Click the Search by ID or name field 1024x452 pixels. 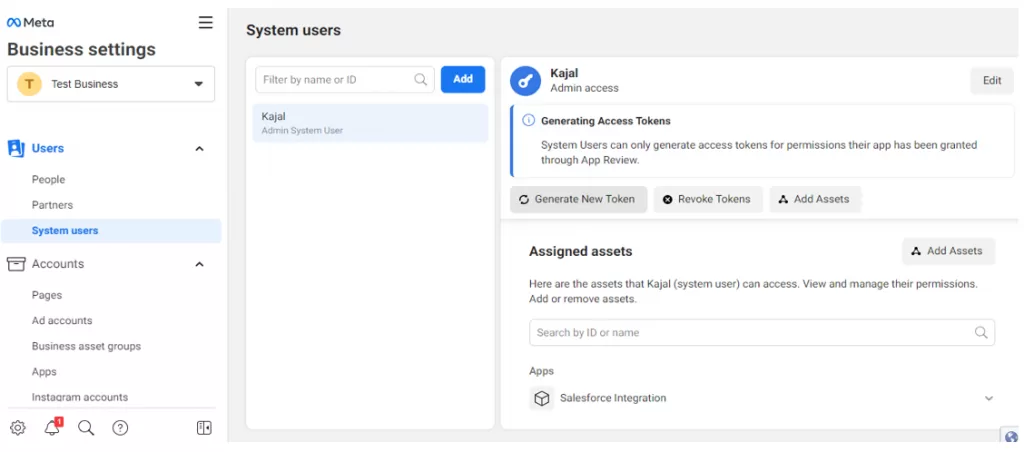pyautogui.click(x=762, y=332)
